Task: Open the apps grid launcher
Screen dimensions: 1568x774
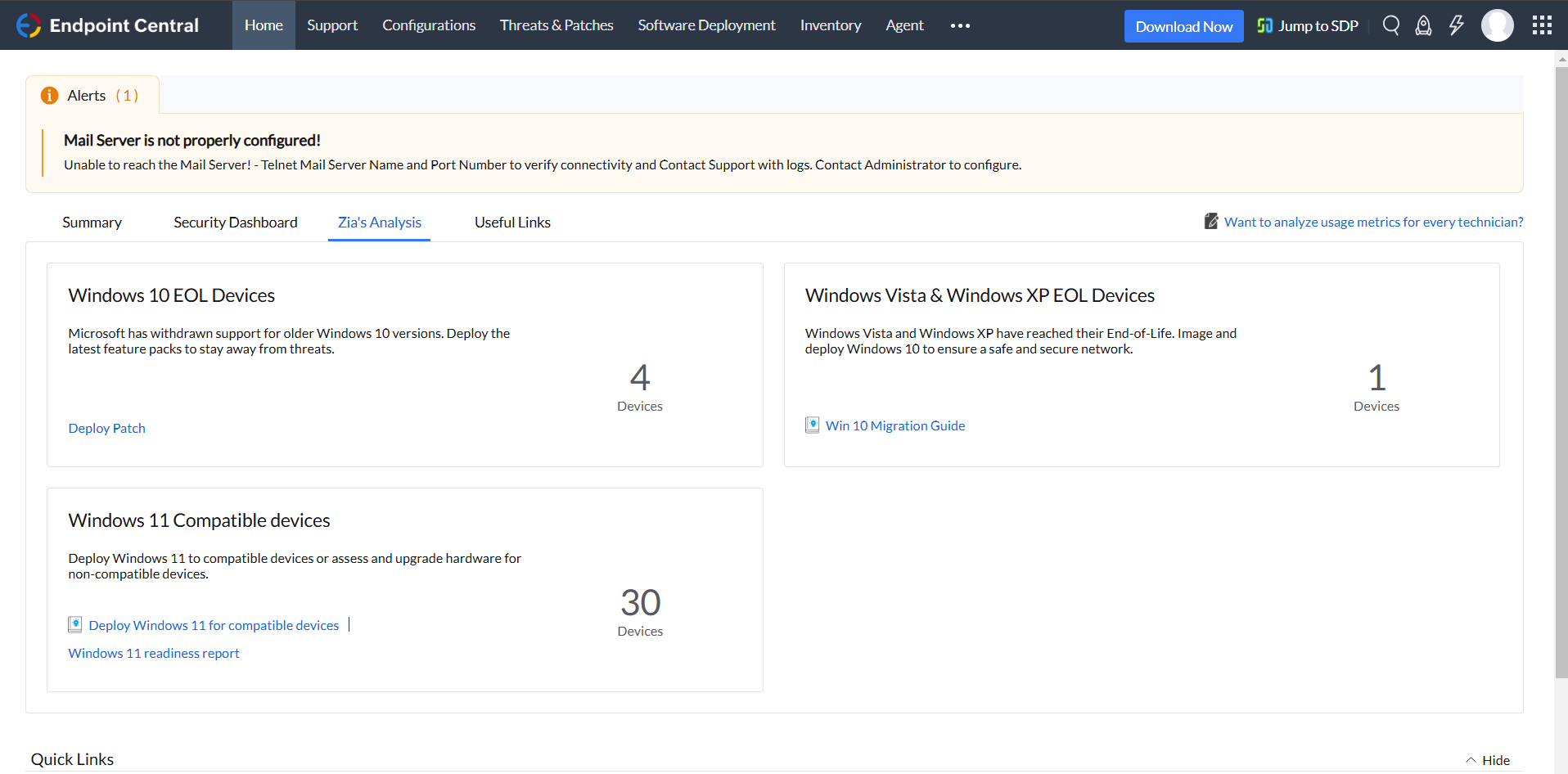Action: coord(1542,25)
